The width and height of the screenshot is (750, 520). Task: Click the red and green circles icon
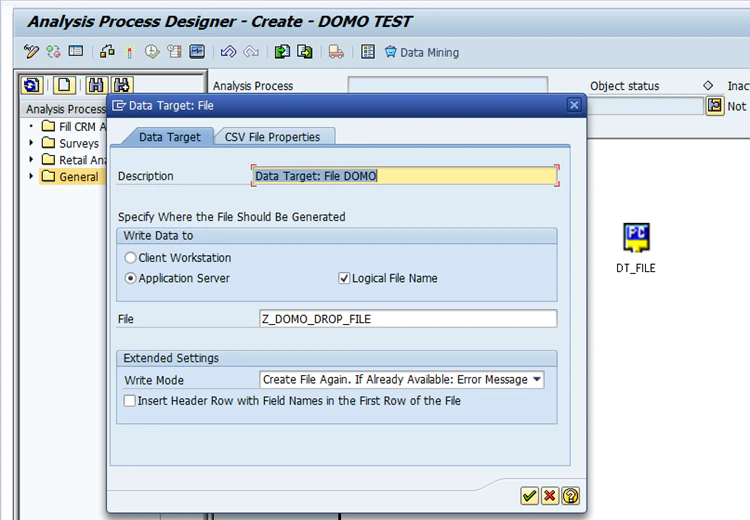click(53, 52)
